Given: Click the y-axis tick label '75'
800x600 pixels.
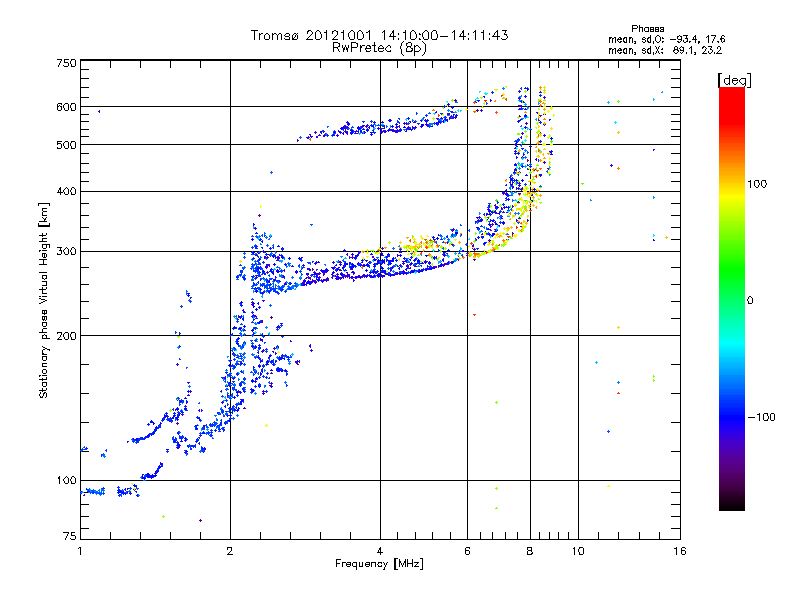Looking at the screenshot, I should [x=70, y=536].
